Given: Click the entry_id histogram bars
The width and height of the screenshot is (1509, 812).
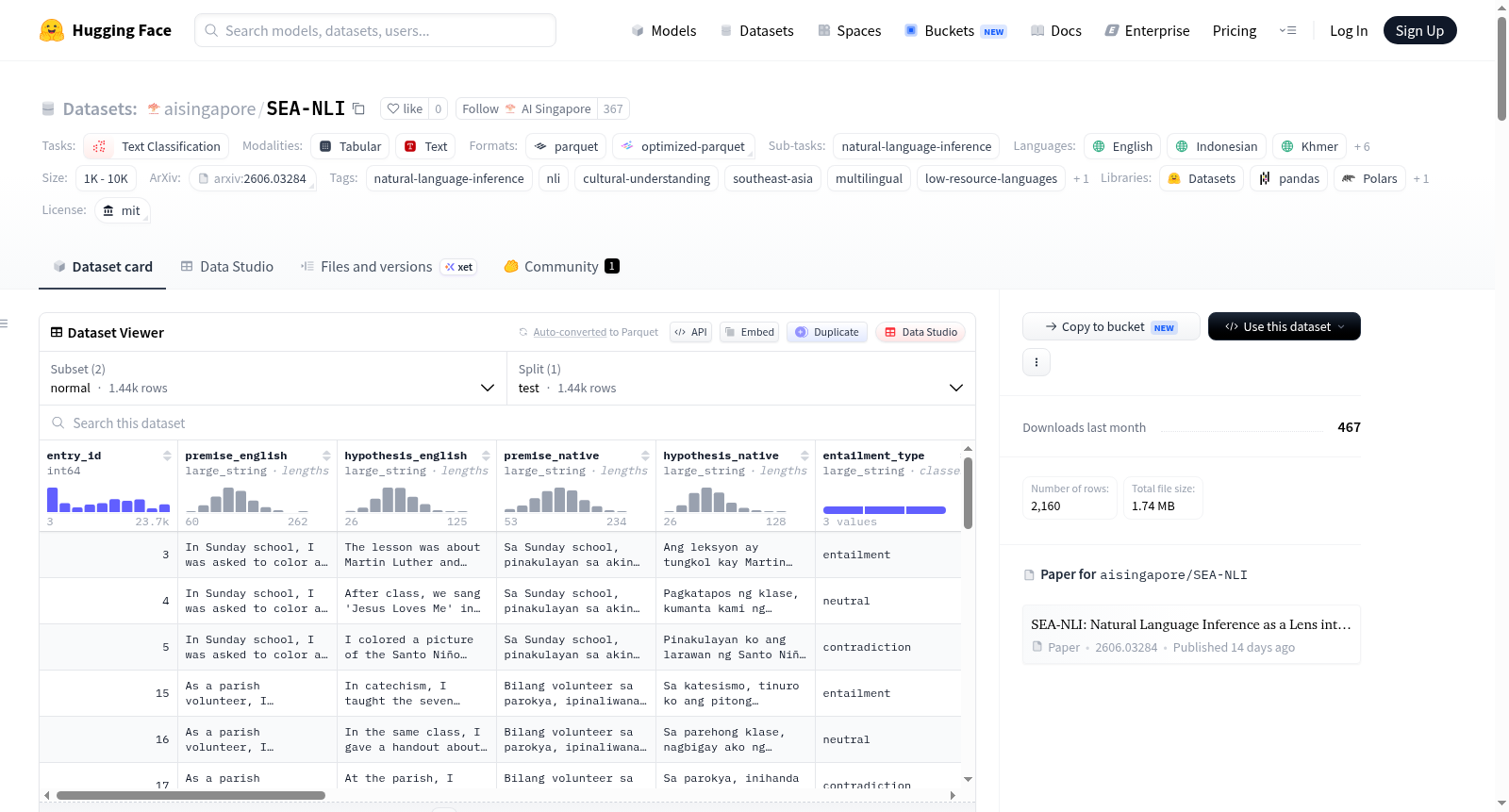Looking at the screenshot, I should (108, 500).
